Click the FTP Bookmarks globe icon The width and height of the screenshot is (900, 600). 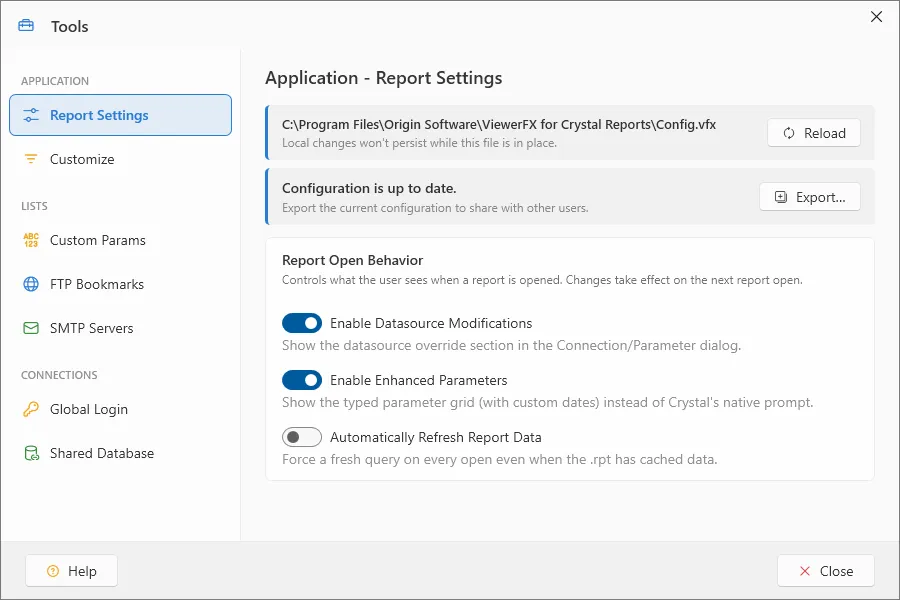point(31,284)
